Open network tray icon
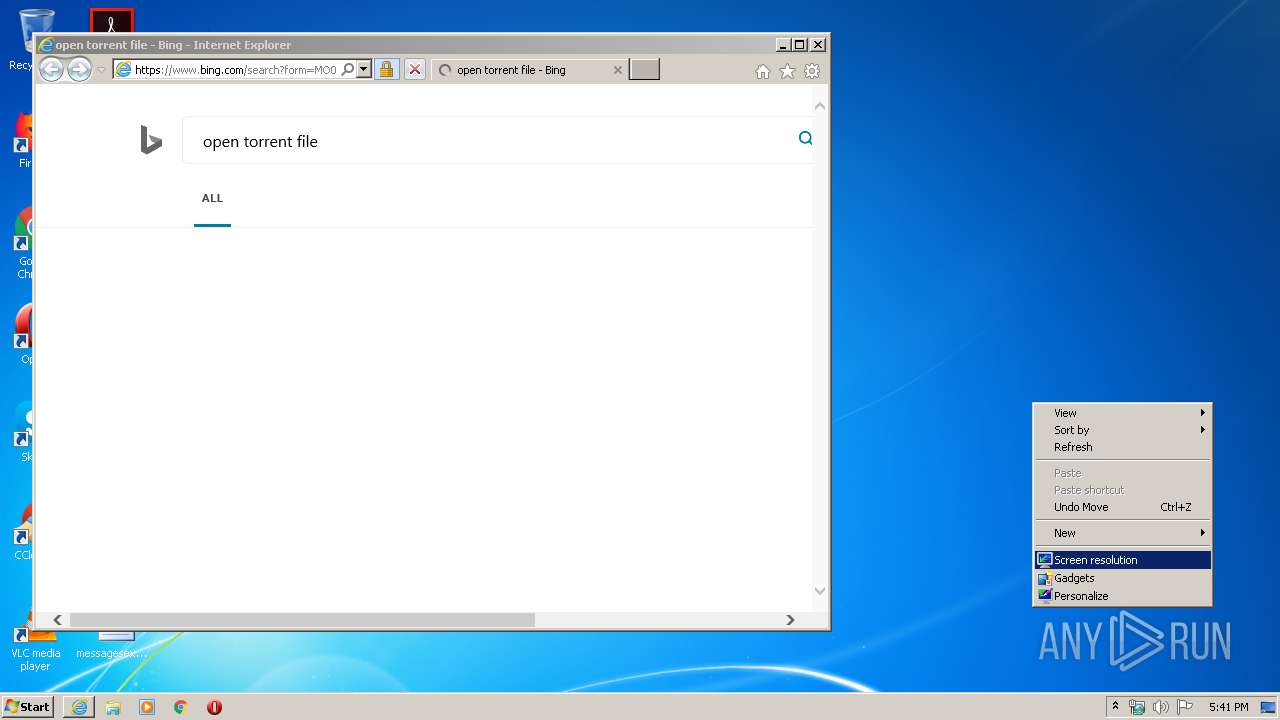The height and width of the screenshot is (720, 1280). [x=1137, y=707]
